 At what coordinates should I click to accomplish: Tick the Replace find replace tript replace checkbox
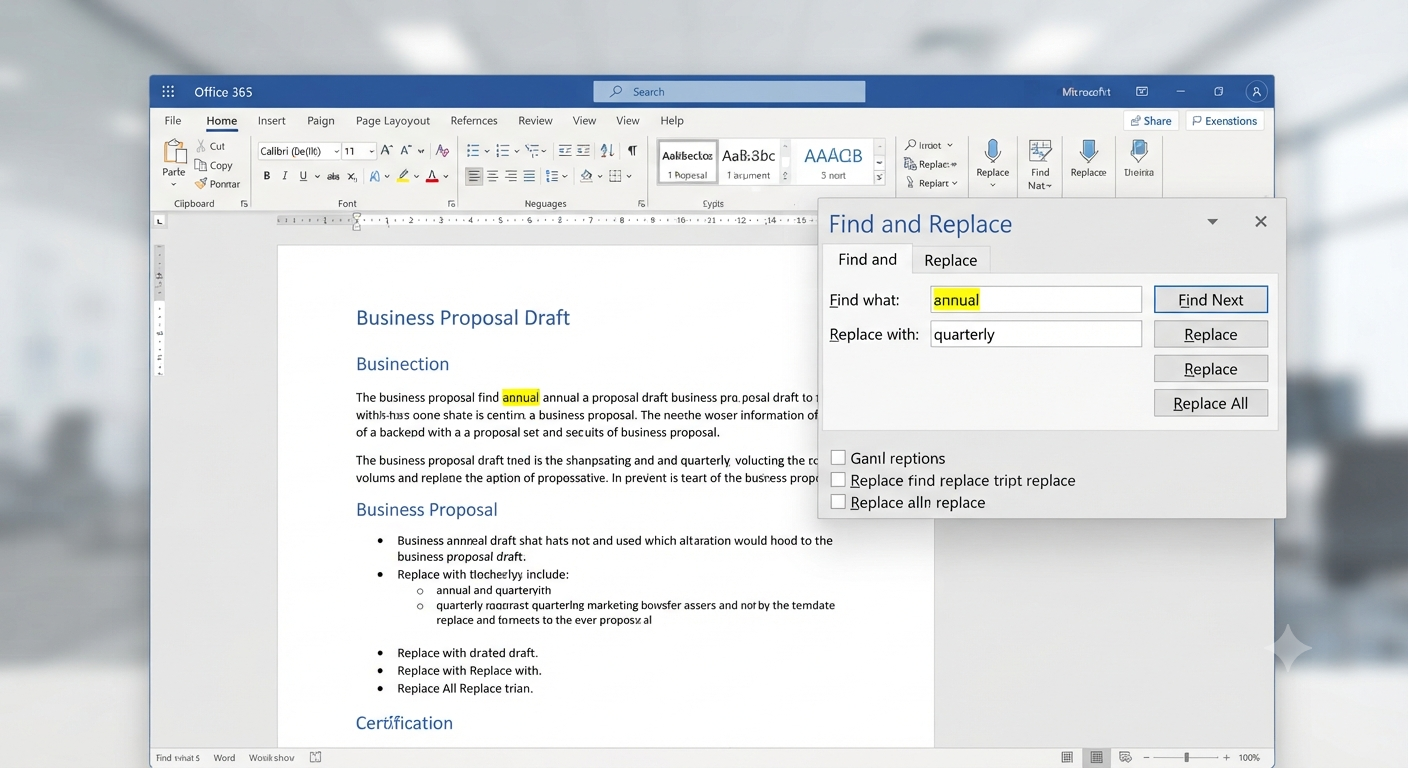pyautogui.click(x=838, y=480)
